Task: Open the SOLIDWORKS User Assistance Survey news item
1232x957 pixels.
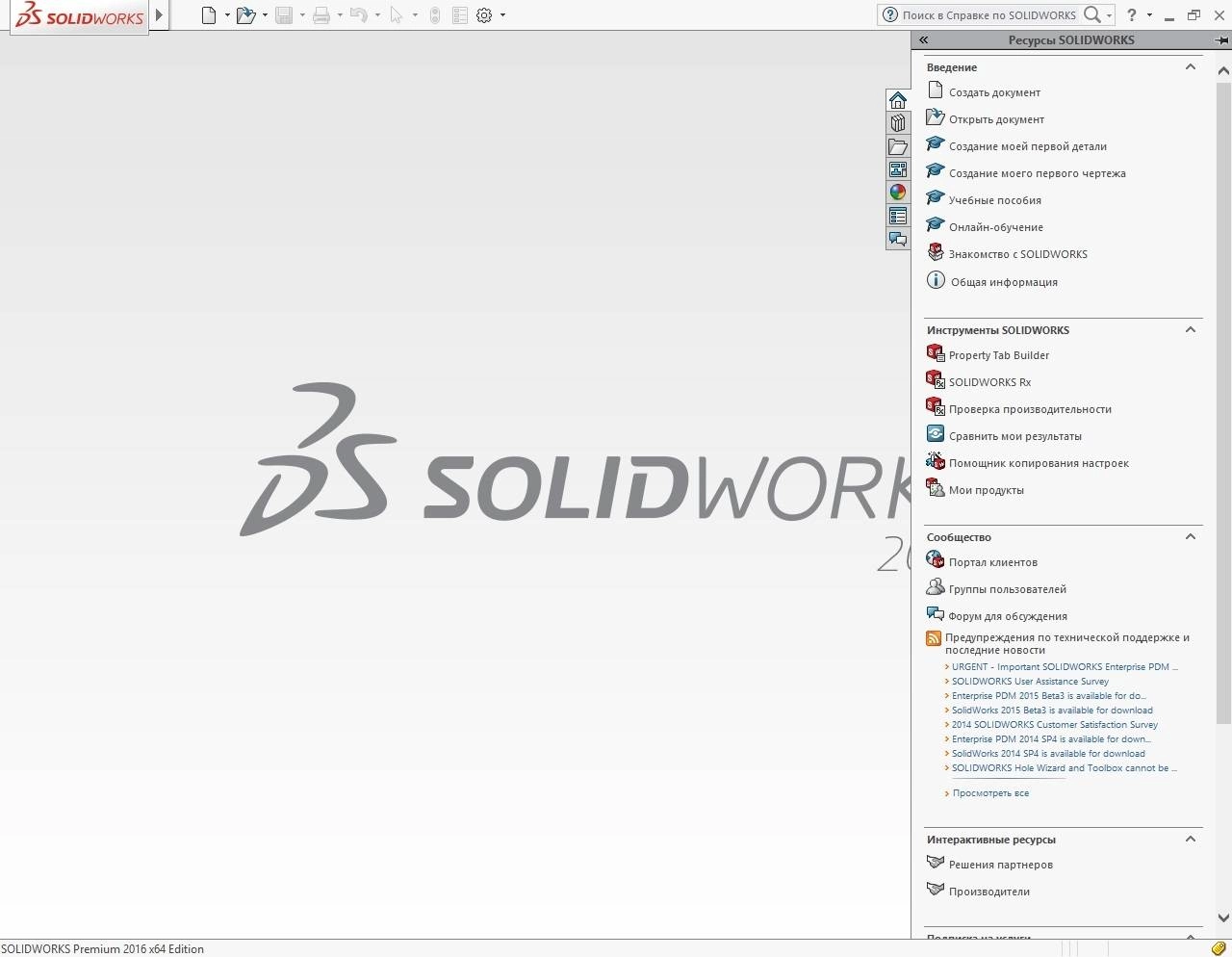Action: tap(1030, 681)
